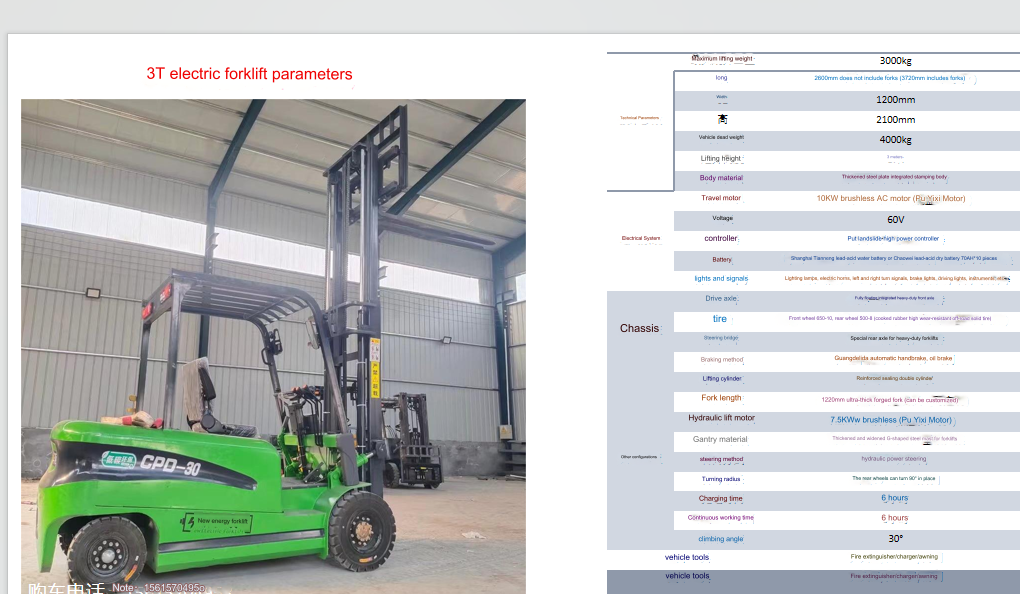Click '6 hours' value for Continuous working time
Screen dimensions: 1020x594
pos(894,518)
